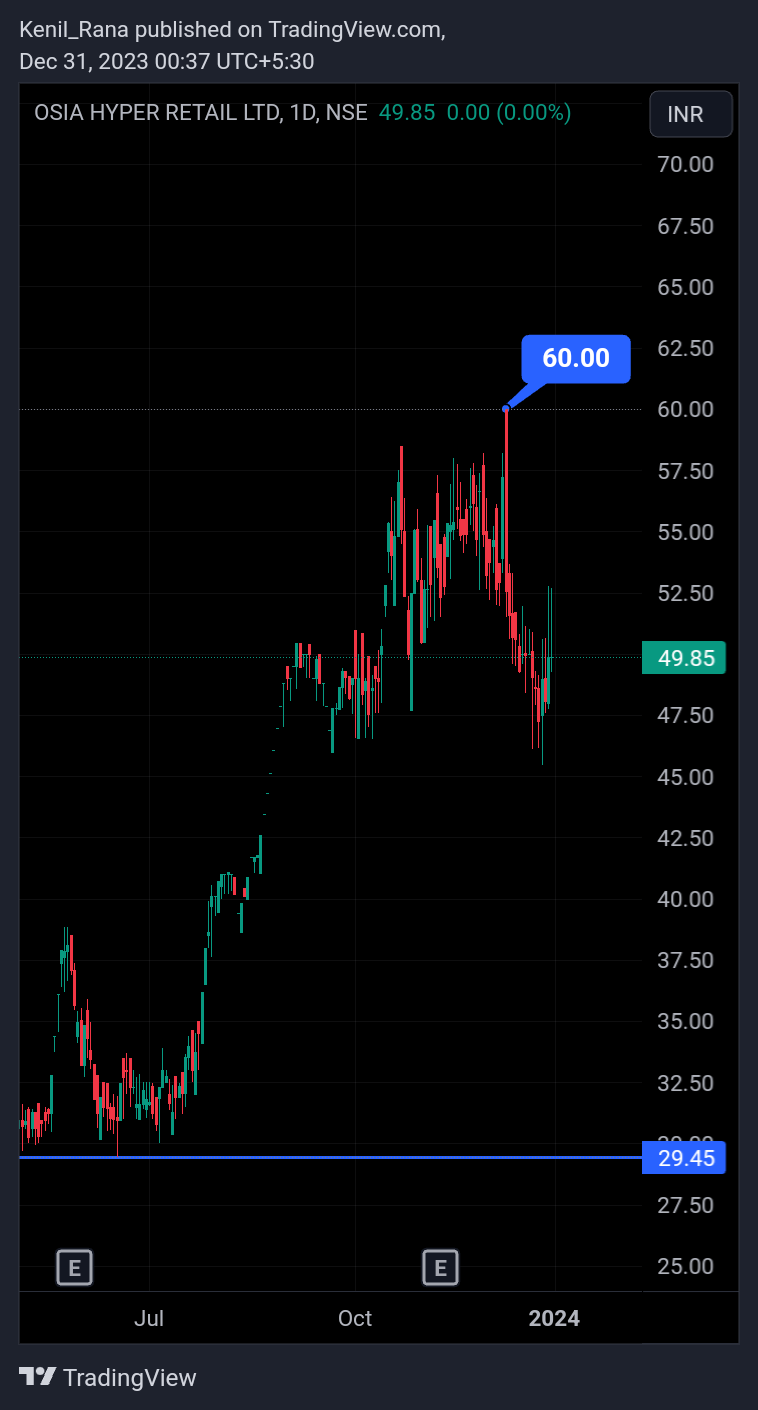
Task: Click the 52.50 price axis label
Action: pos(685,593)
